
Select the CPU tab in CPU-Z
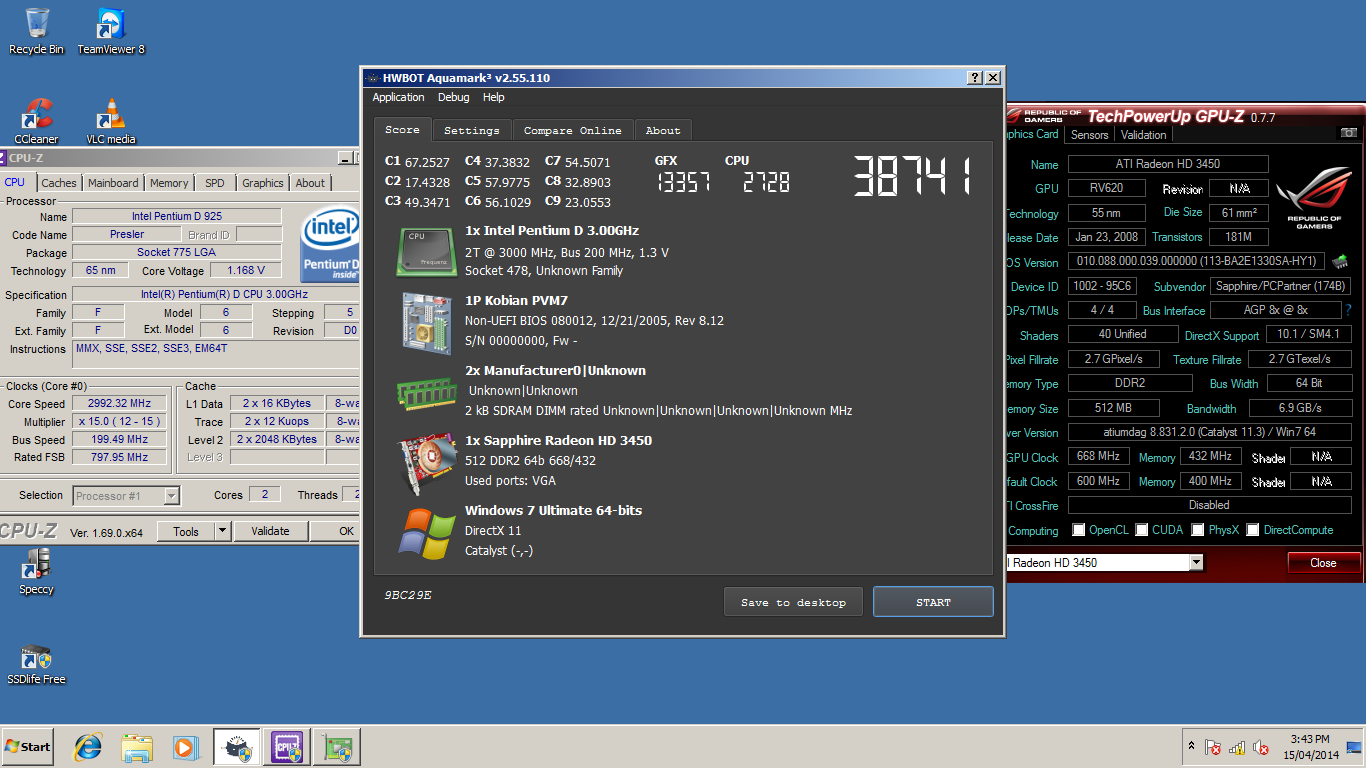coord(15,182)
